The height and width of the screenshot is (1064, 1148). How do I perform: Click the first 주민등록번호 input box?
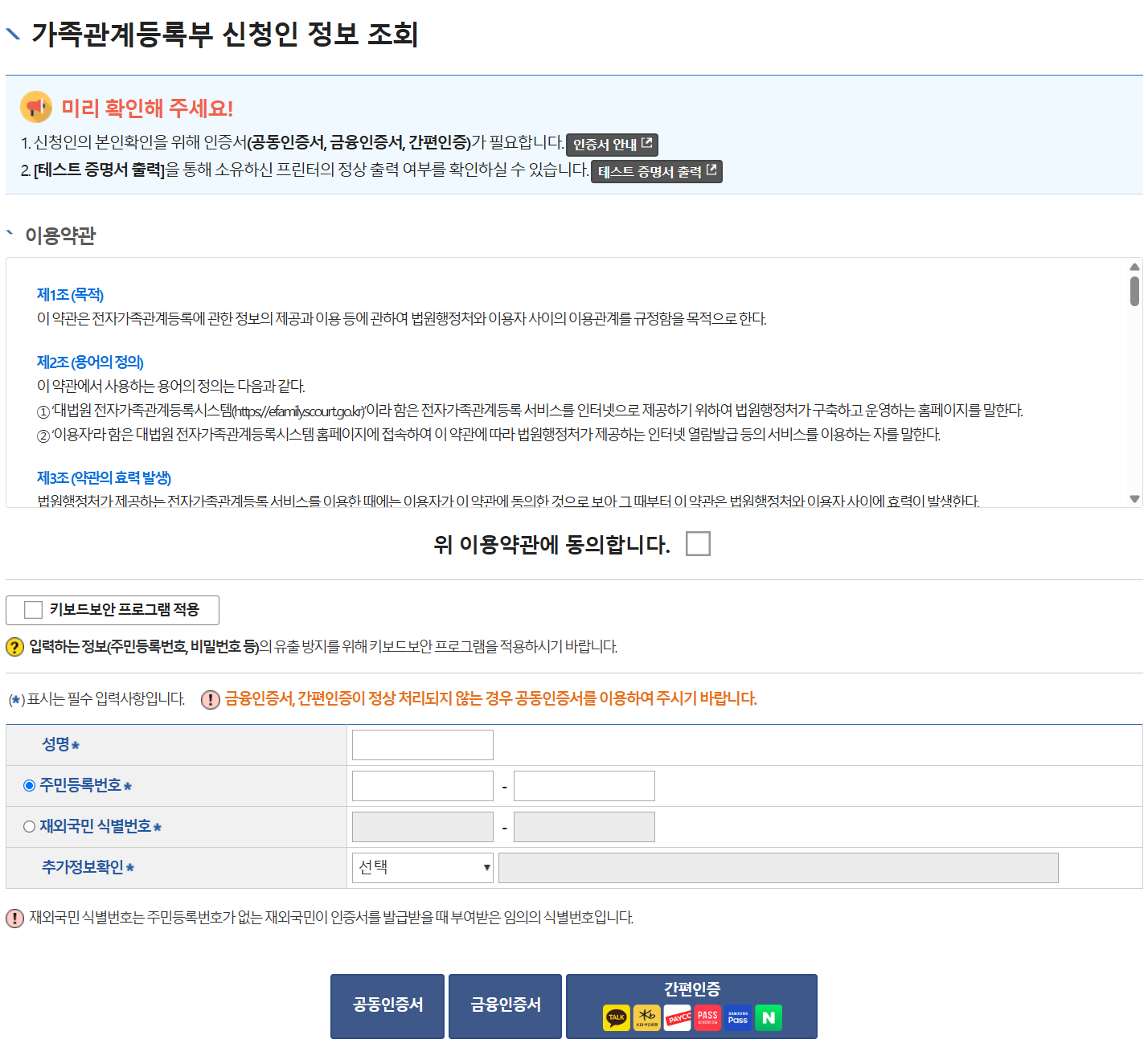point(421,785)
